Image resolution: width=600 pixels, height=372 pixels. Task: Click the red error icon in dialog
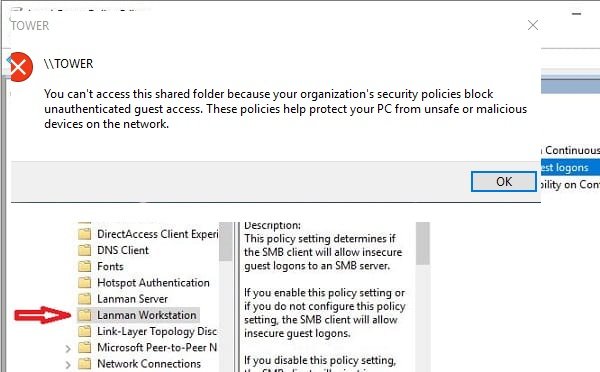(x=20, y=67)
